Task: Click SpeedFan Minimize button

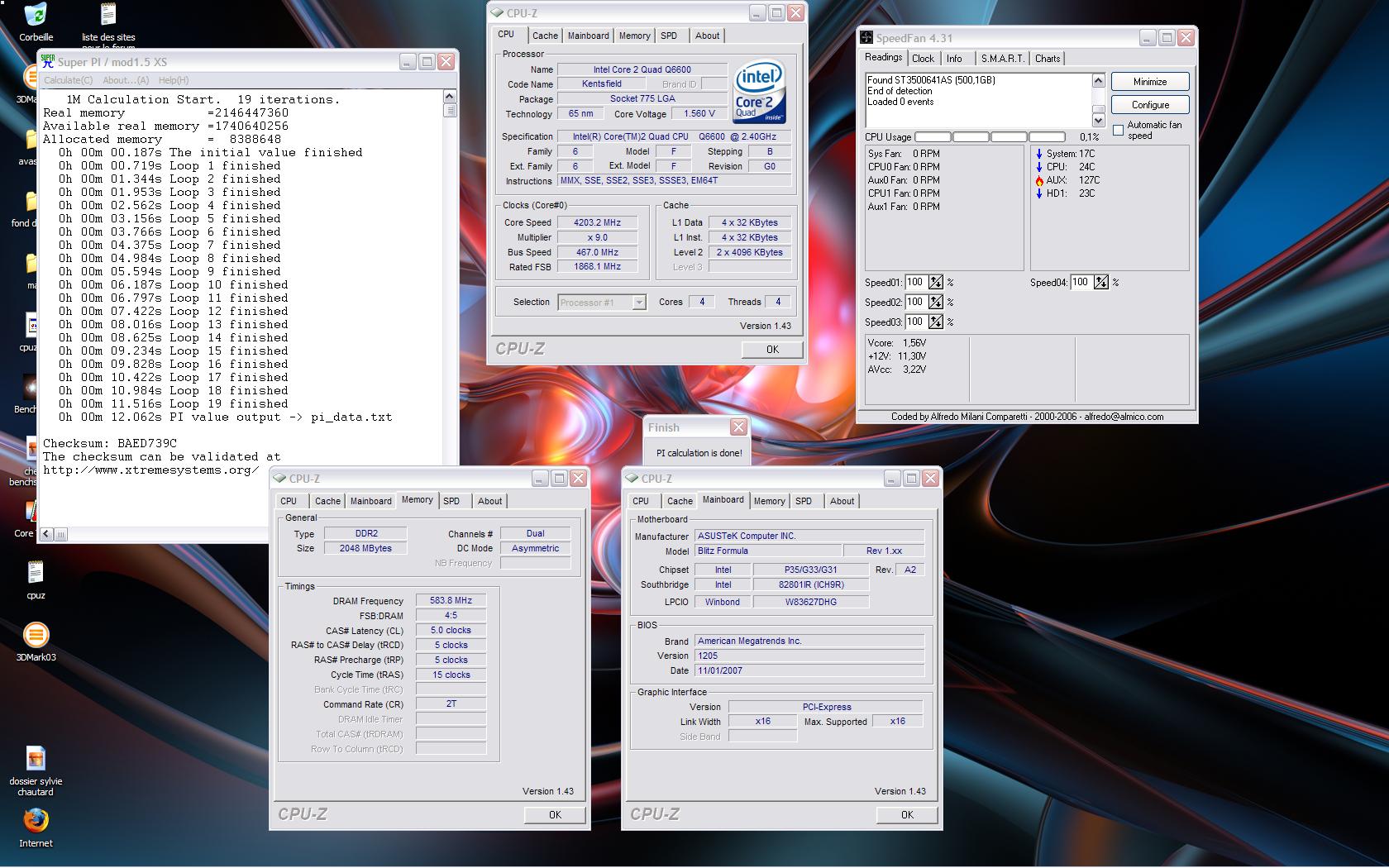Action: coord(1150,82)
